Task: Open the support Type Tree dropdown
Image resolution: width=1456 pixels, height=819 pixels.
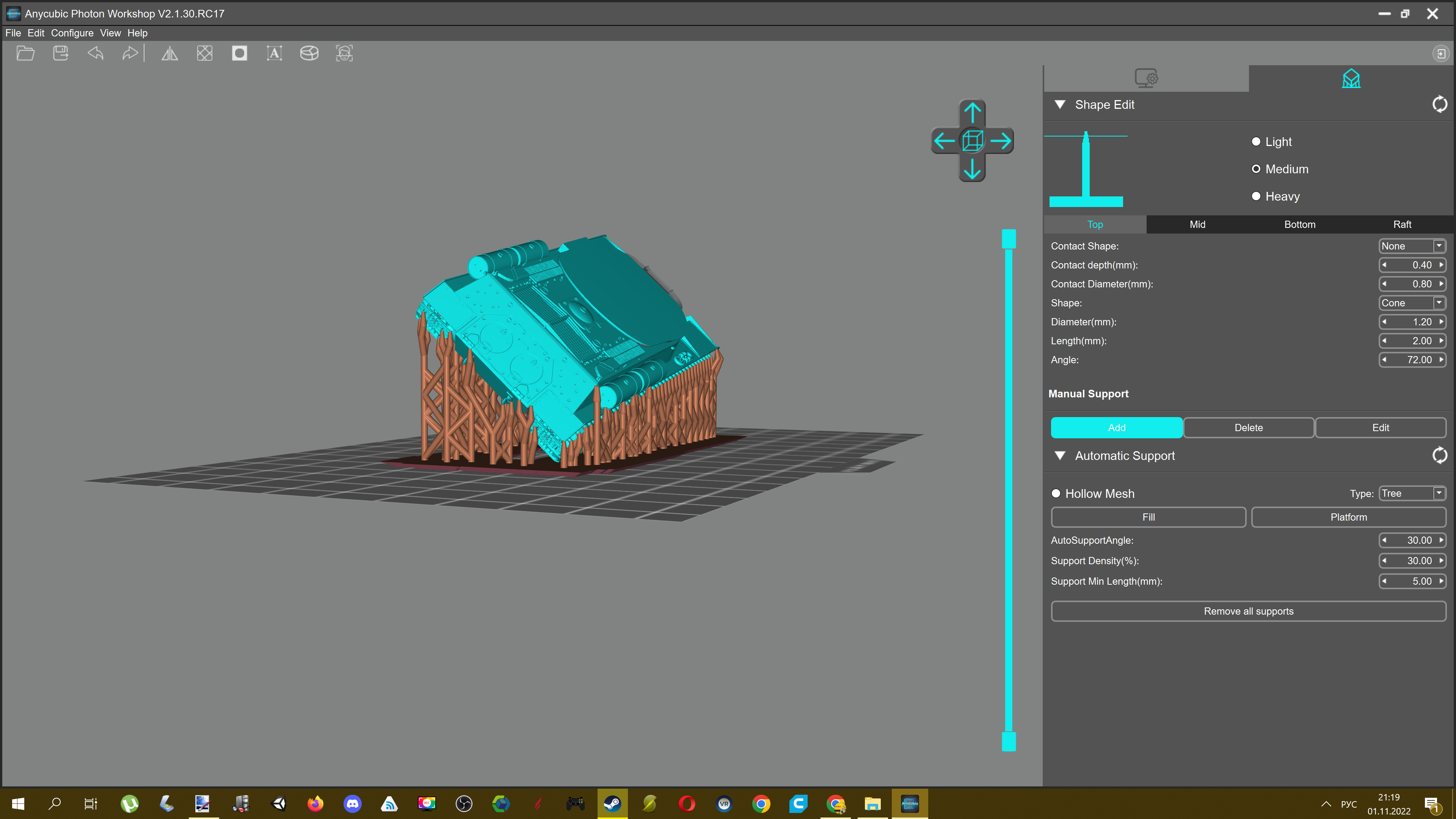Action: (x=1412, y=493)
